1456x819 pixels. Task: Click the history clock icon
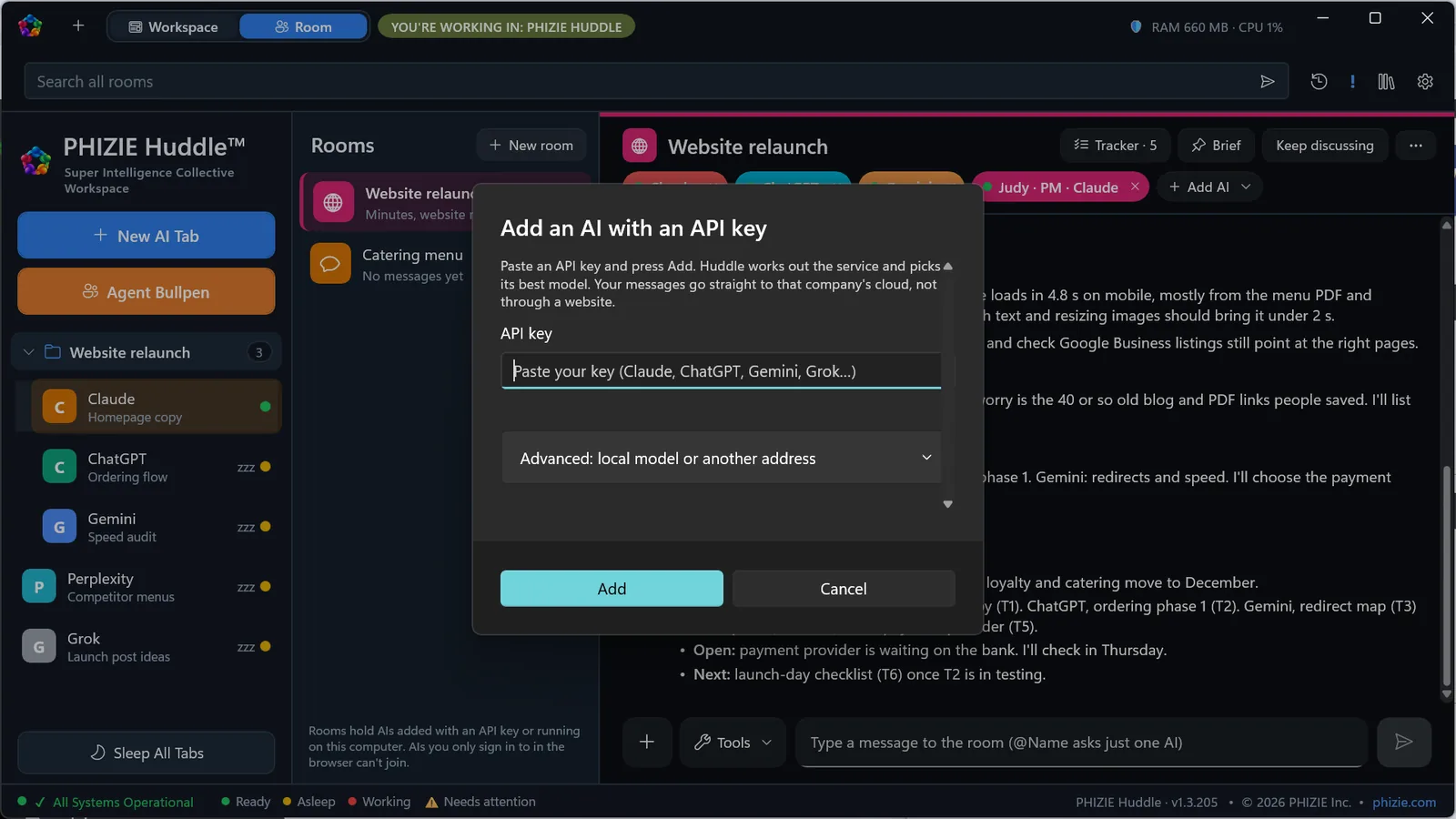point(1319,82)
